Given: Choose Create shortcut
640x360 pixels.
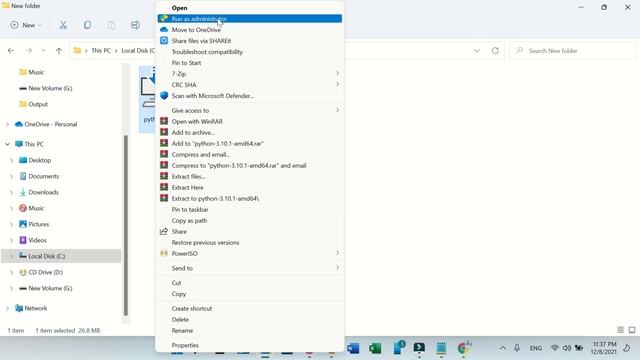Looking at the screenshot, I should tap(250, 309).
